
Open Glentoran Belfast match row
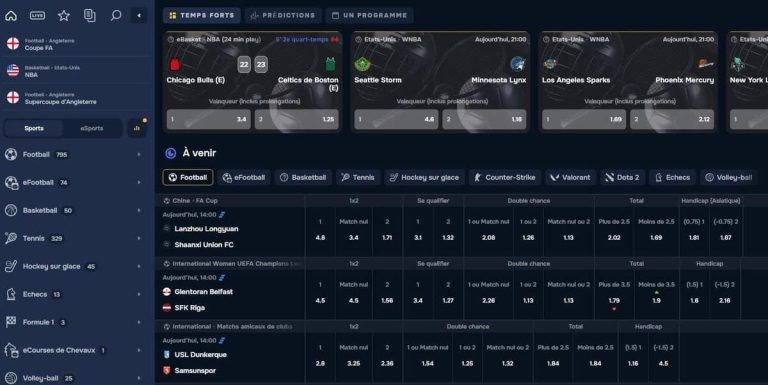click(203, 291)
